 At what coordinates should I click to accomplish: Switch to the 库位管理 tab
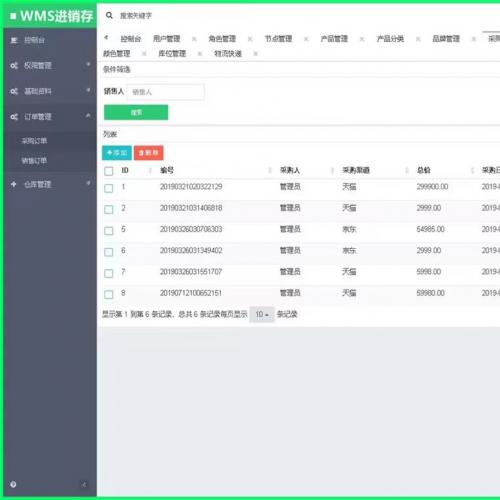[172, 54]
